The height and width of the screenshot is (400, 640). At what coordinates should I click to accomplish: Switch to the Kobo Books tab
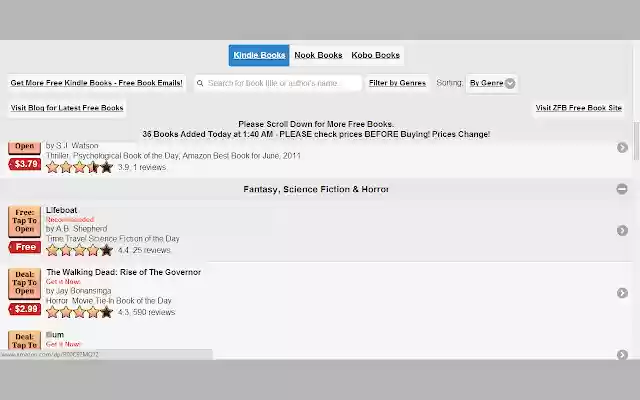376,55
